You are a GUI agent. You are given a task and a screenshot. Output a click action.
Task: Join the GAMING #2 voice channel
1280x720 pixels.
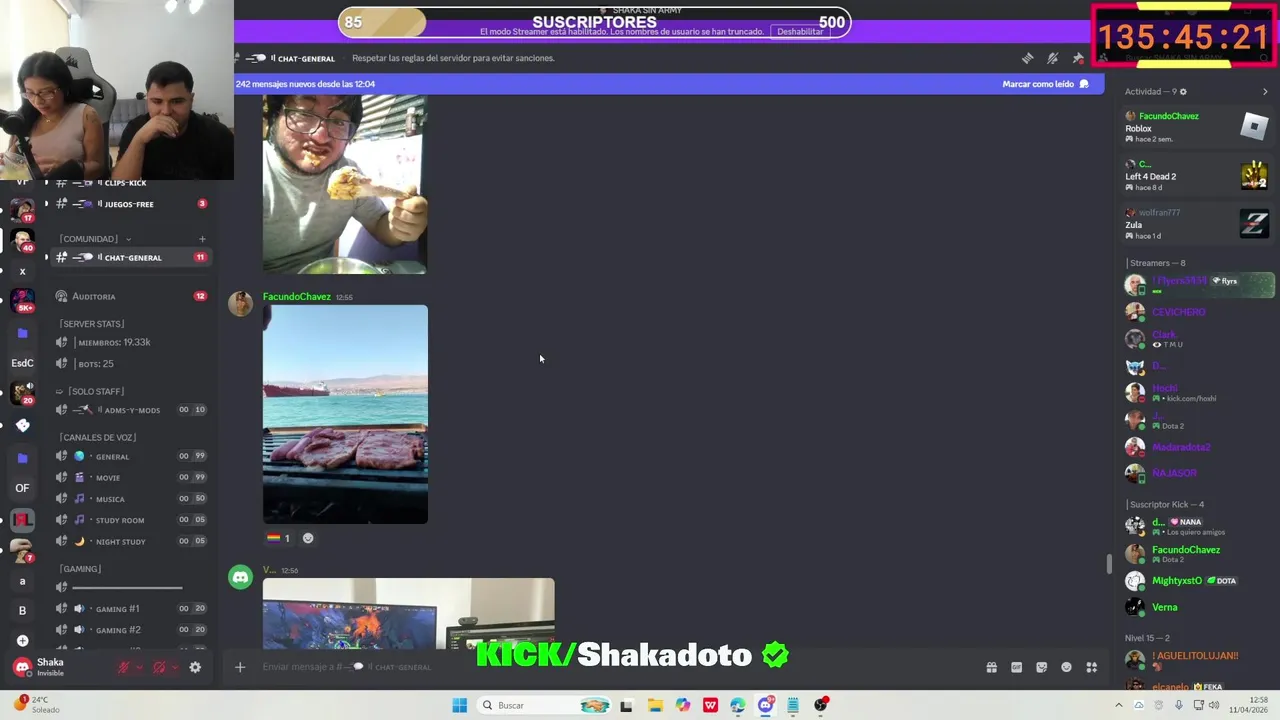[x=130, y=630]
